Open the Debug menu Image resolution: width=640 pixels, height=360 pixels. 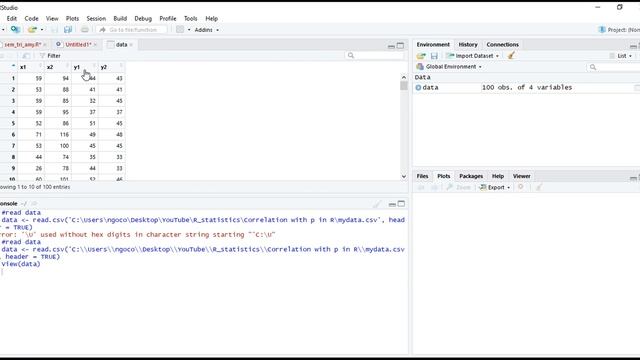pos(143,18)
